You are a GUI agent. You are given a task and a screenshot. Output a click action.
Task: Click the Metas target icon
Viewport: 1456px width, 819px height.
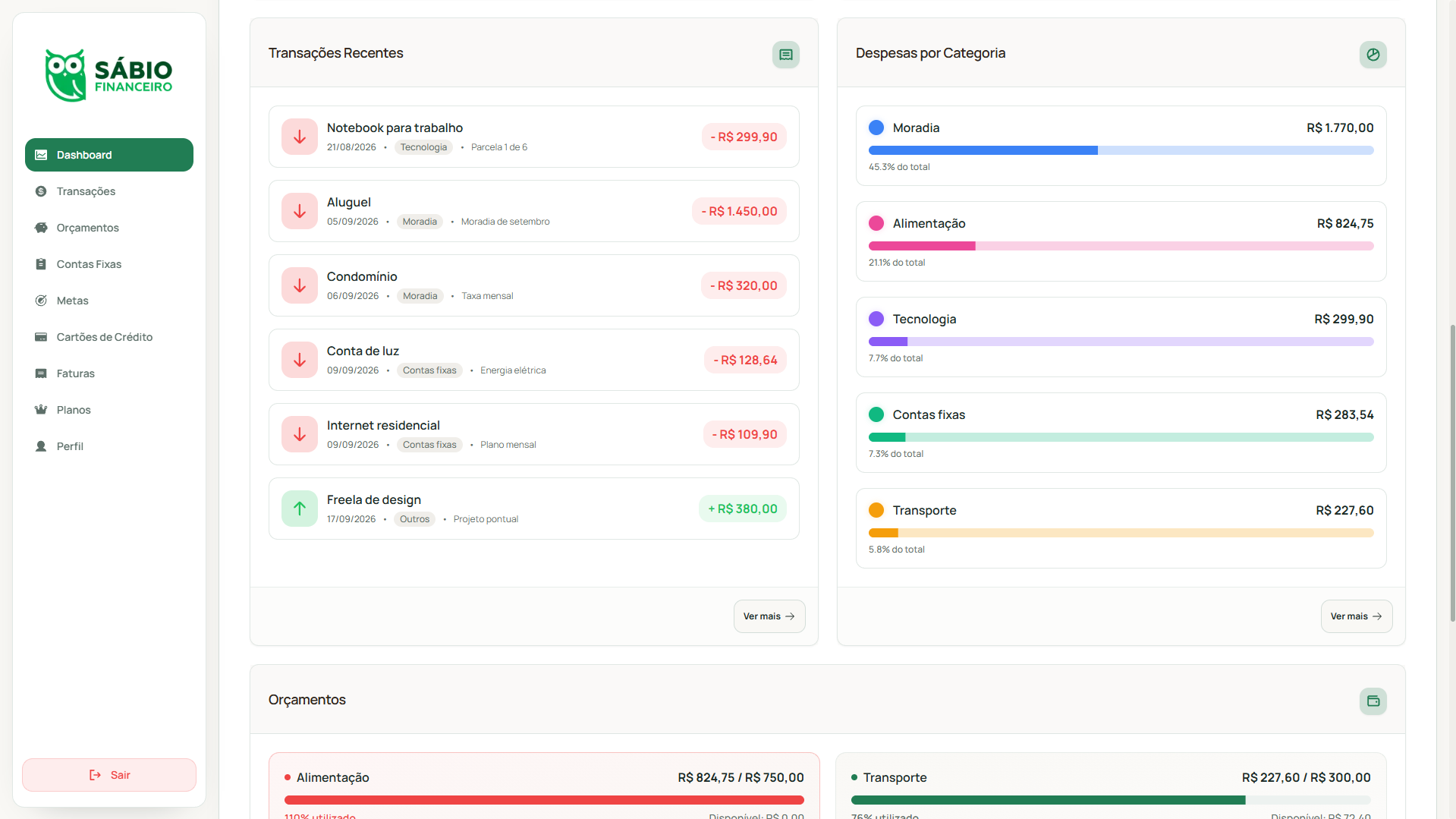tap(41, 301)
